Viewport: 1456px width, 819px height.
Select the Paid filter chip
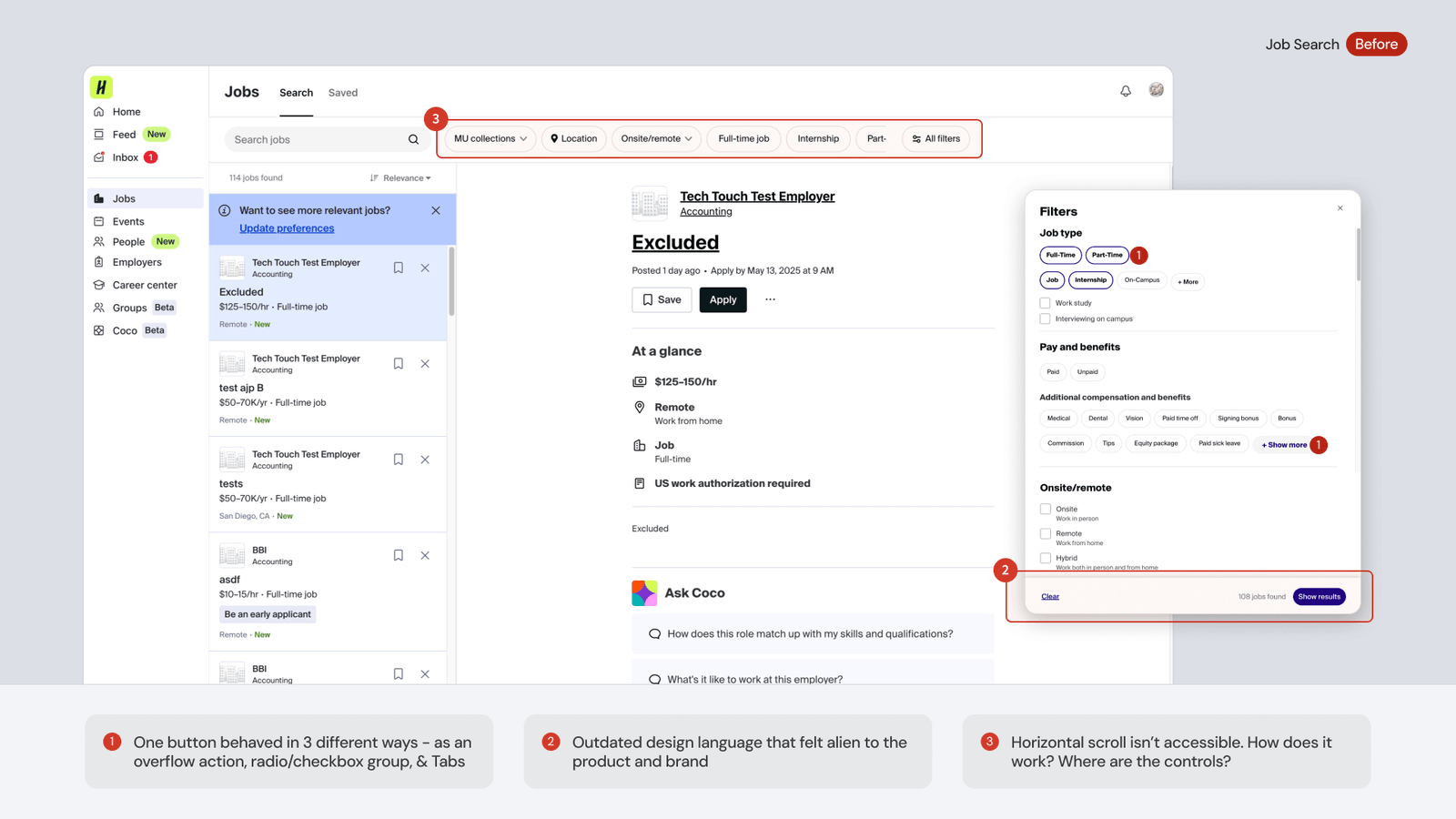1053,372
